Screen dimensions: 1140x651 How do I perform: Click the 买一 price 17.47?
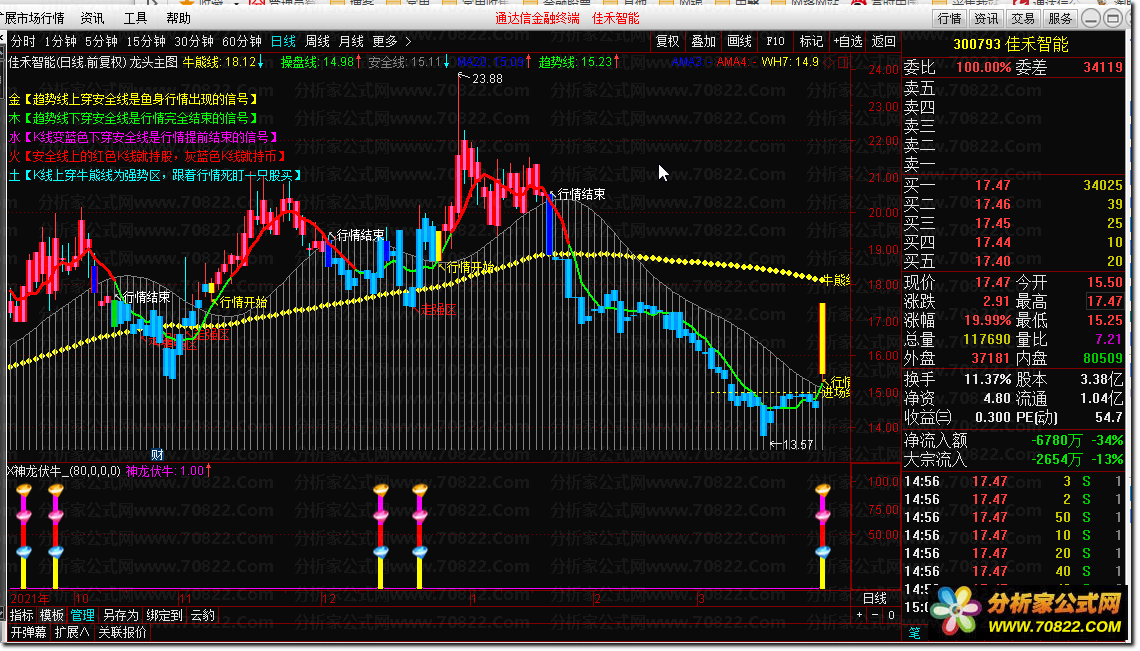pos(992,185)
